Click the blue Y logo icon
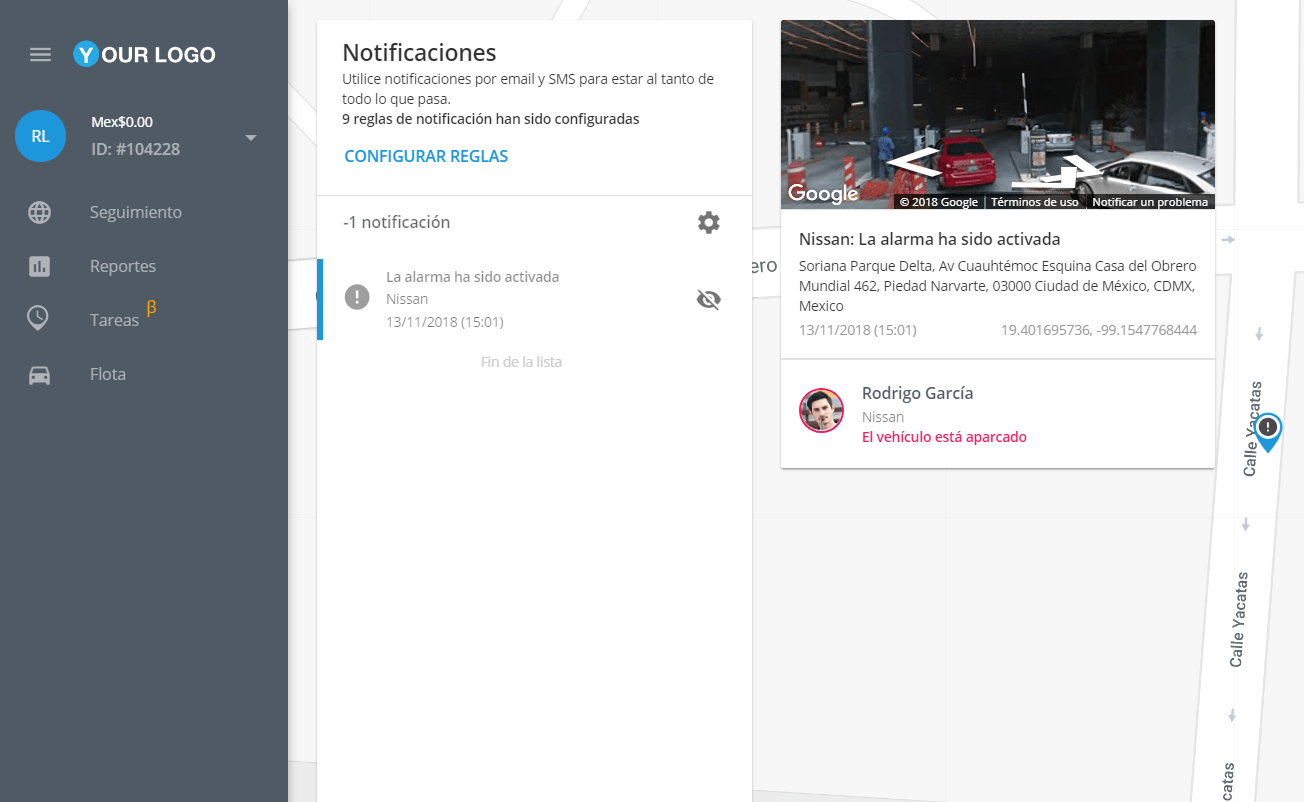This screenshot has width=1304, height=802. tap(86, 54)
